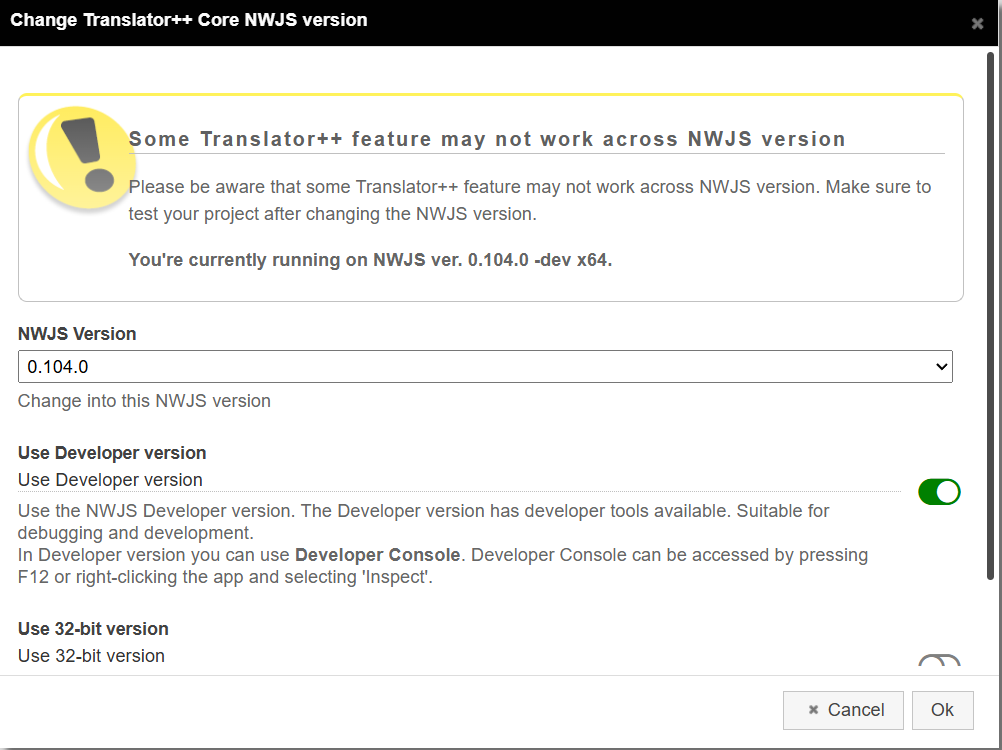Open the NWJS Version dropdown
The width and height of the screenshot is (1002, 750).
tap(485, 367)
